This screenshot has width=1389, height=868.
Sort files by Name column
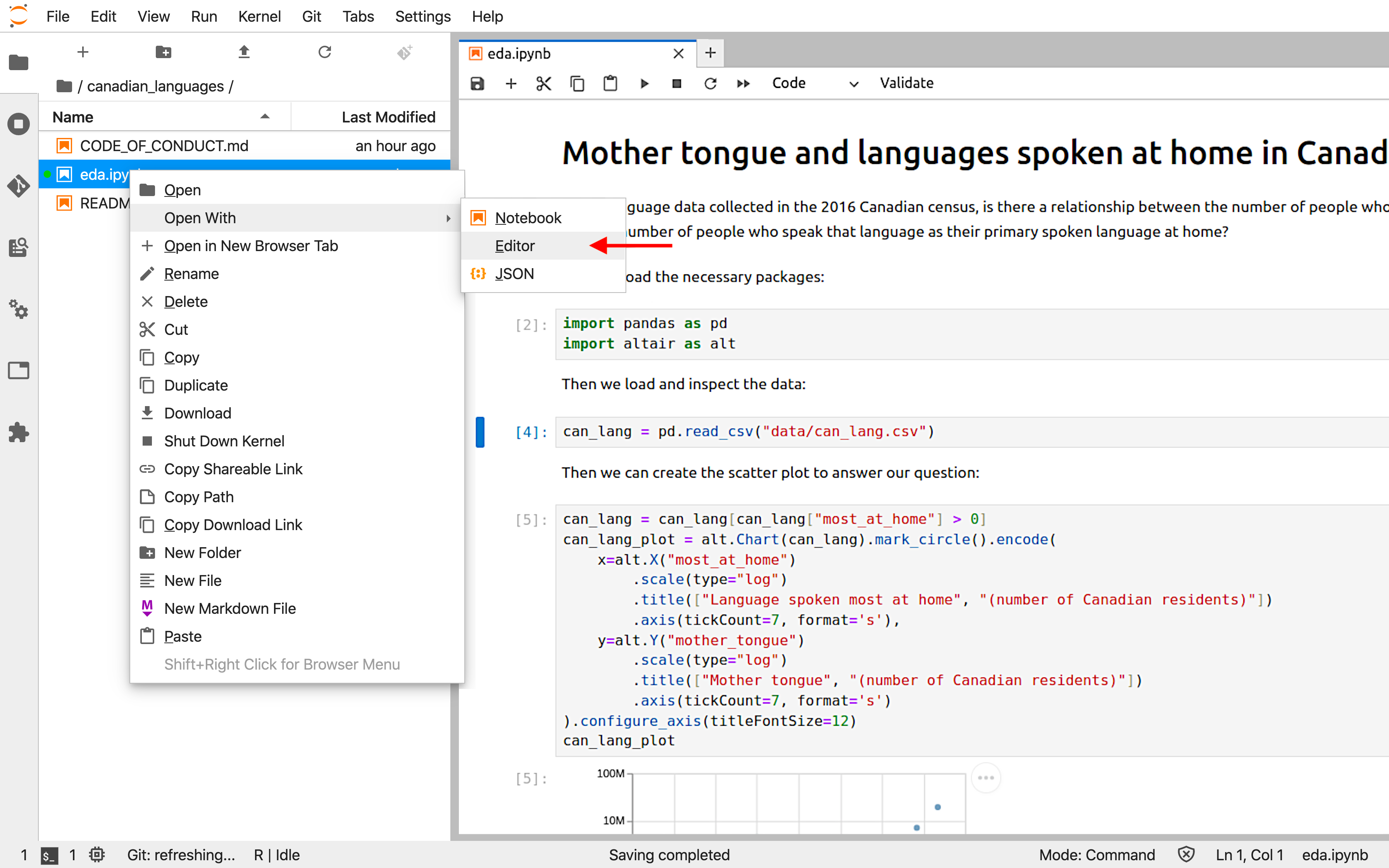165,117
